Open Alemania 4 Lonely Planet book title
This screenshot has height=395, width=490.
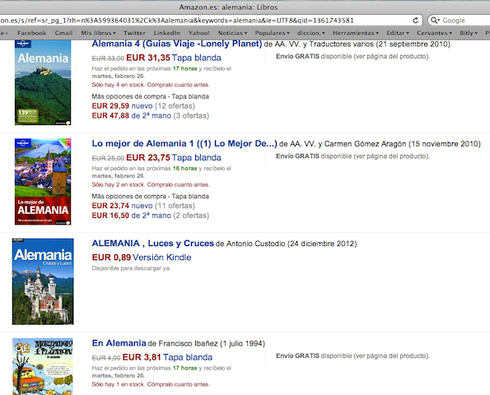(177, 44)
